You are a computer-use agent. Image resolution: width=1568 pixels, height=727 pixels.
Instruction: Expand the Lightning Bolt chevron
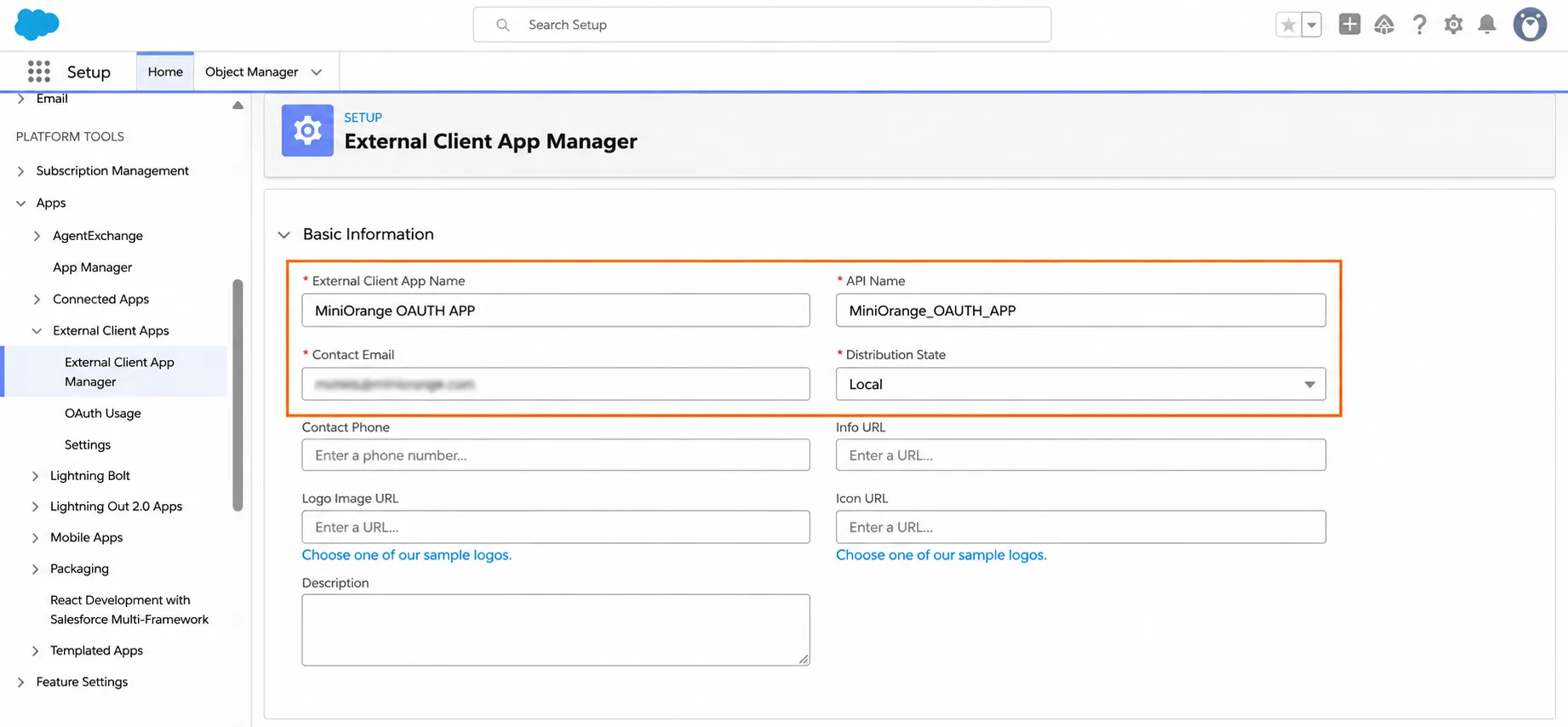35,476
